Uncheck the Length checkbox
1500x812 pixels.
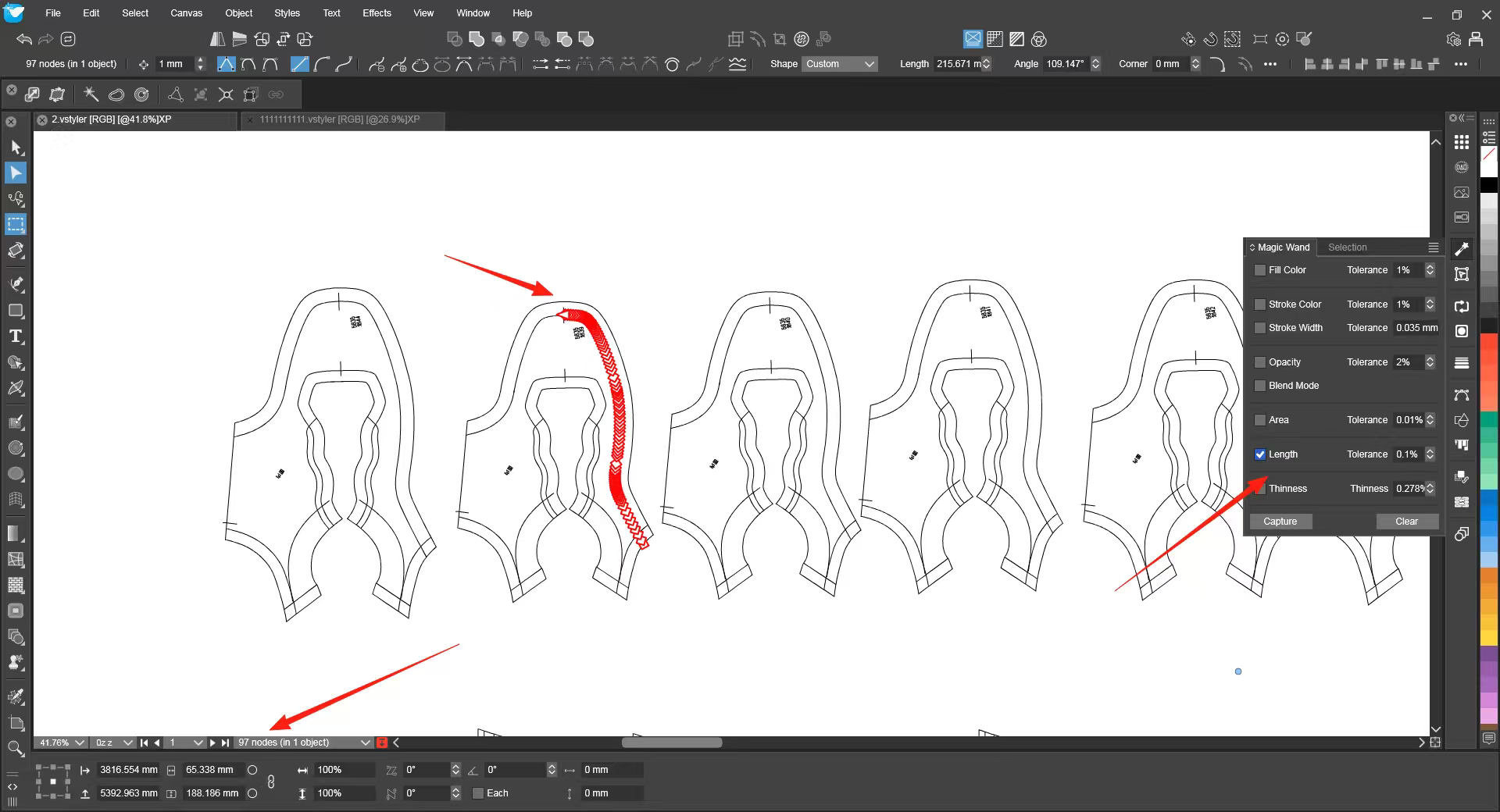1259,454
